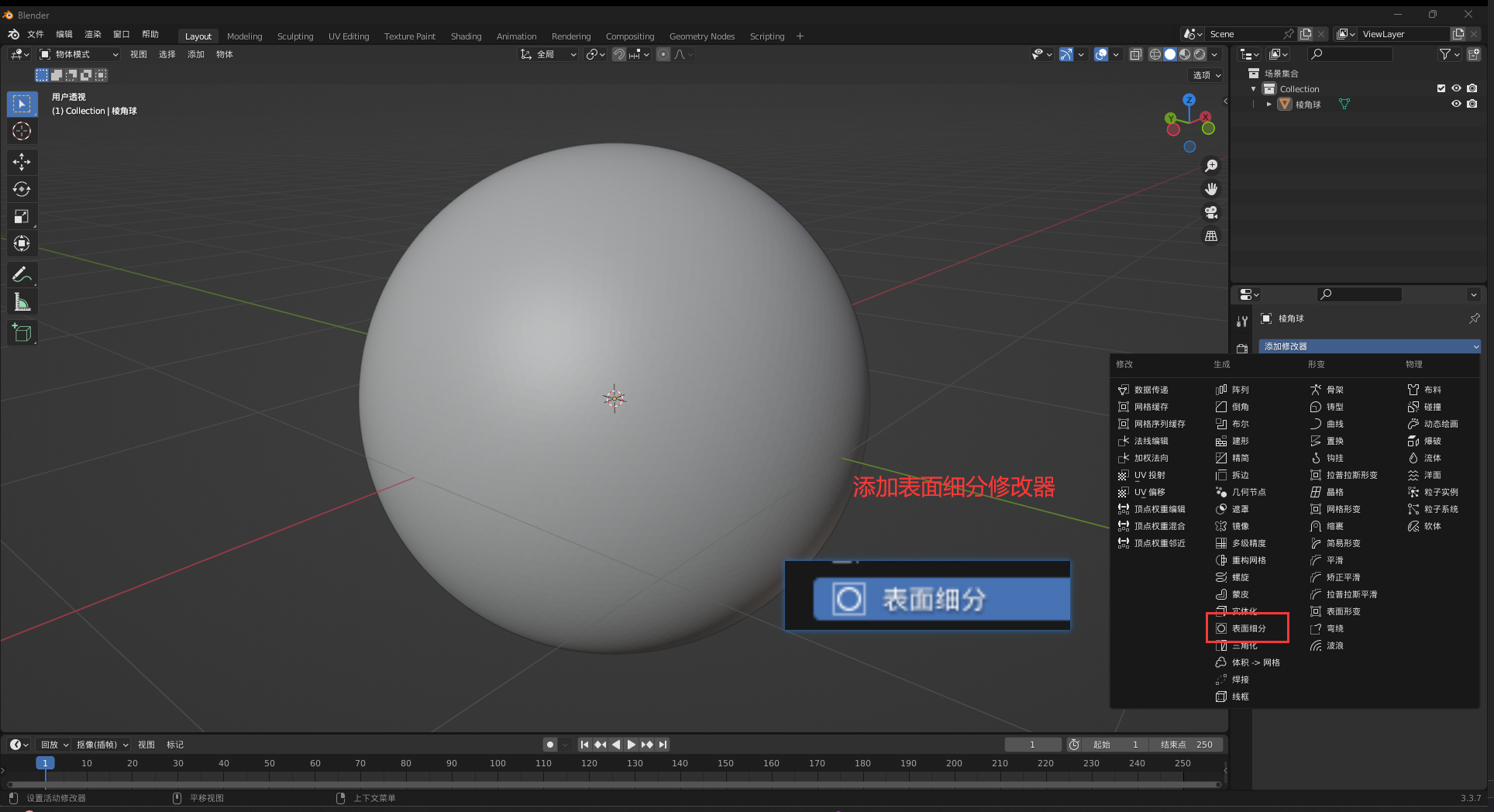The width and height of the screenshot is (1494, 812).
Task: Hide 棱角球 object using its eye icon
Action: tap(1456, 104)
